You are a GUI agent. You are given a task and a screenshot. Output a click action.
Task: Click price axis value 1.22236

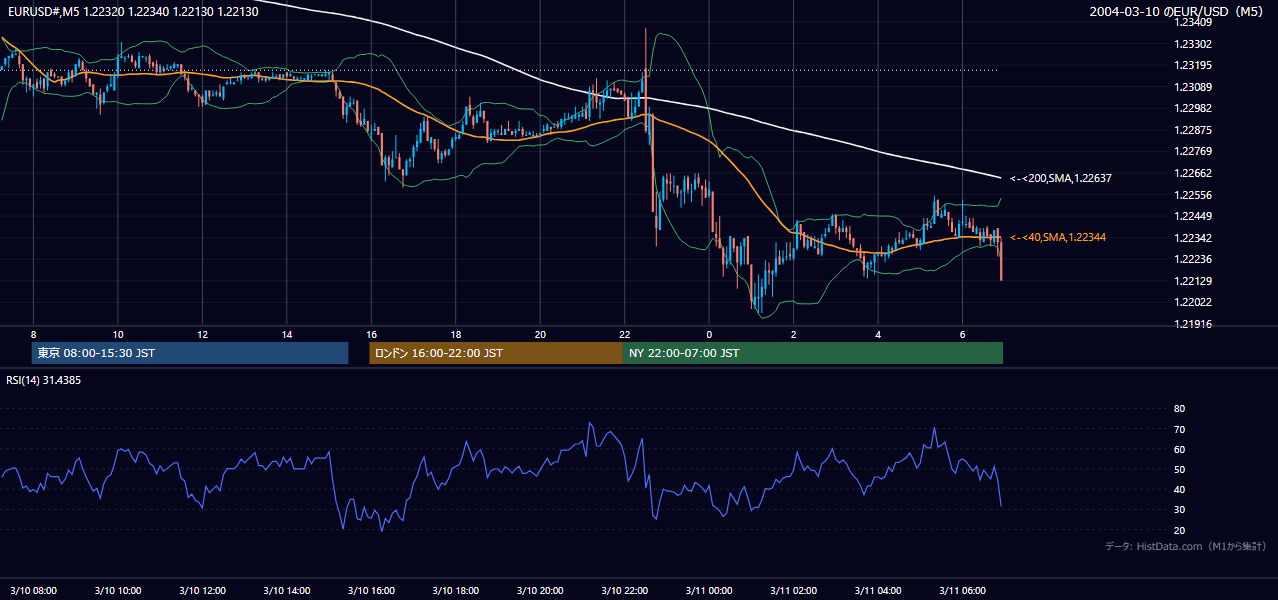pos(1191,259)
